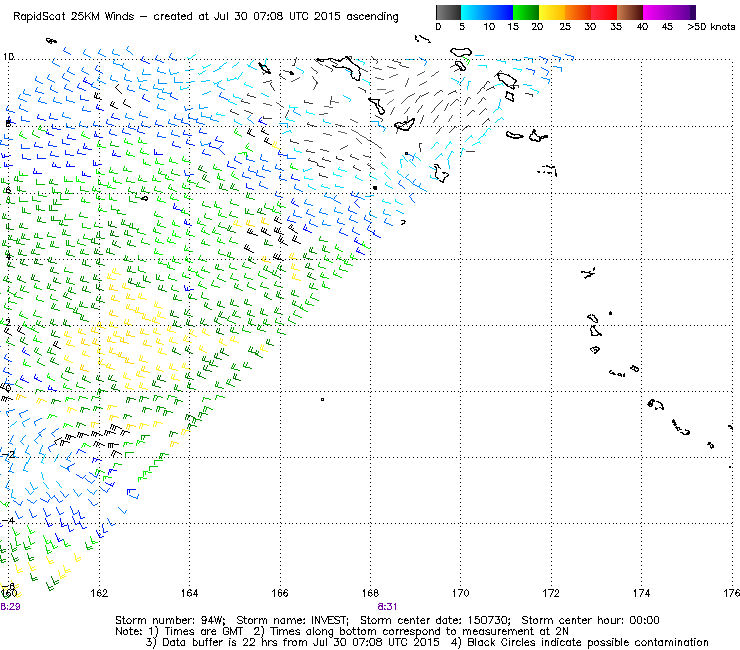Click the '>50 knots' legend label

[x=711, y=27]
